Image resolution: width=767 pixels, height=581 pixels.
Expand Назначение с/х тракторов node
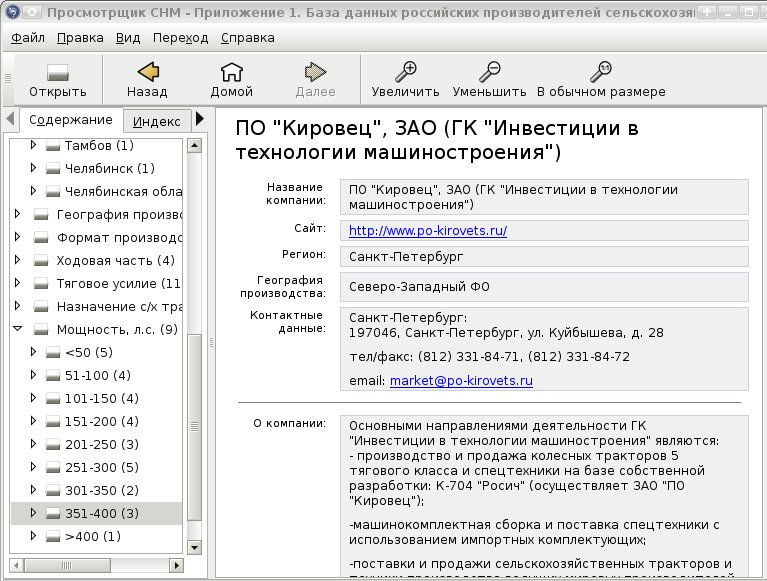[x=18, y=306]
